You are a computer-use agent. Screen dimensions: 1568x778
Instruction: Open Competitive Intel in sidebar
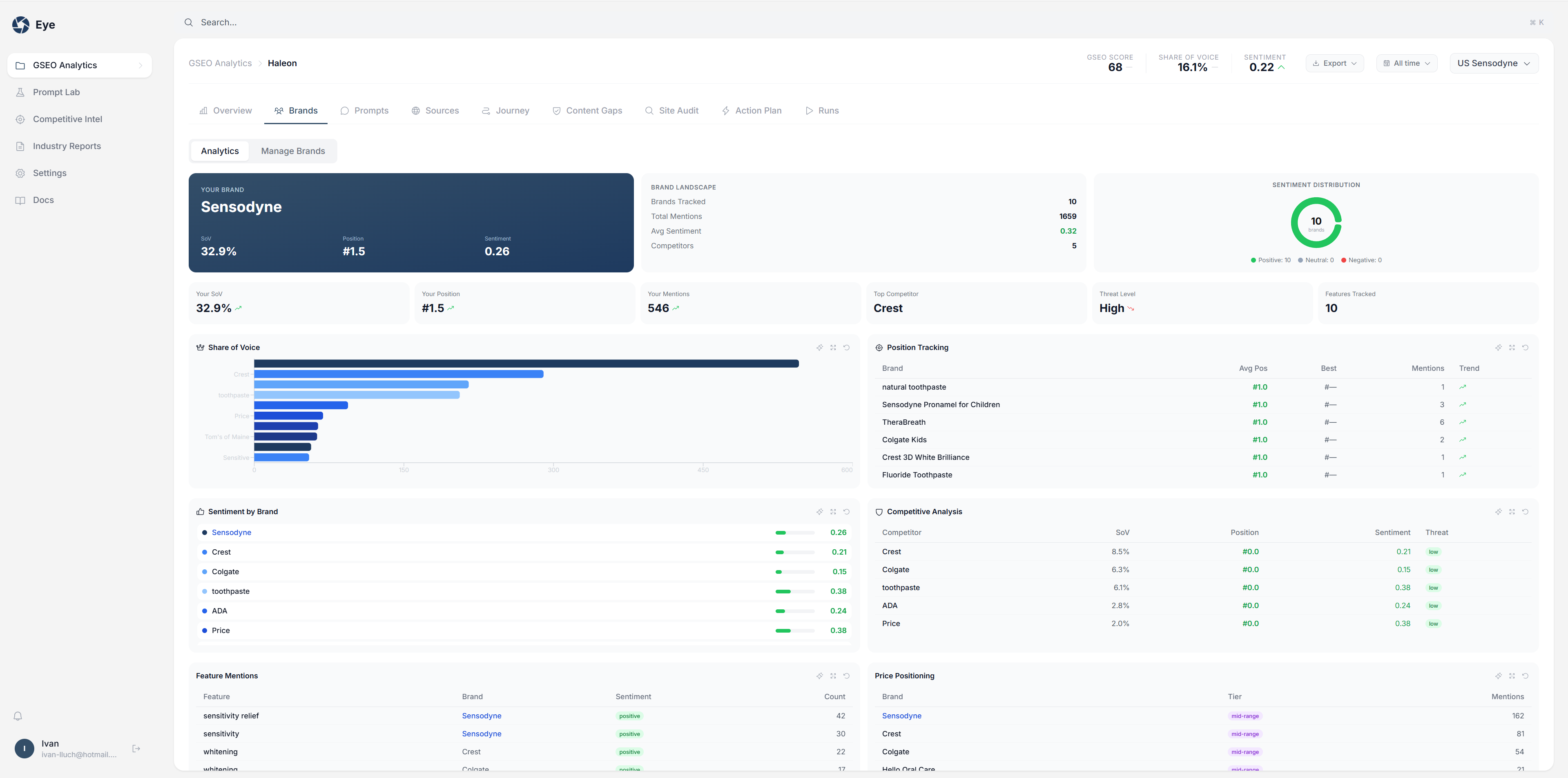(x=67, y=119)
